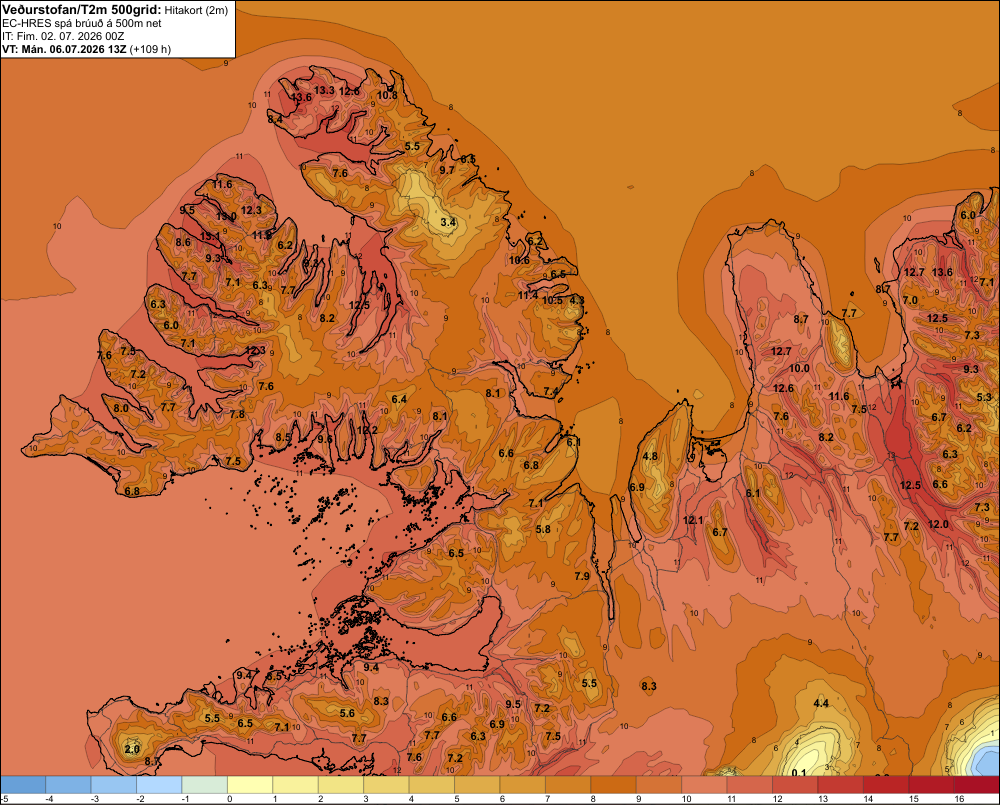Click the 8.3 value in the orange area
Viewport: 1000px width, 805px height.
(x=649, y=686)
